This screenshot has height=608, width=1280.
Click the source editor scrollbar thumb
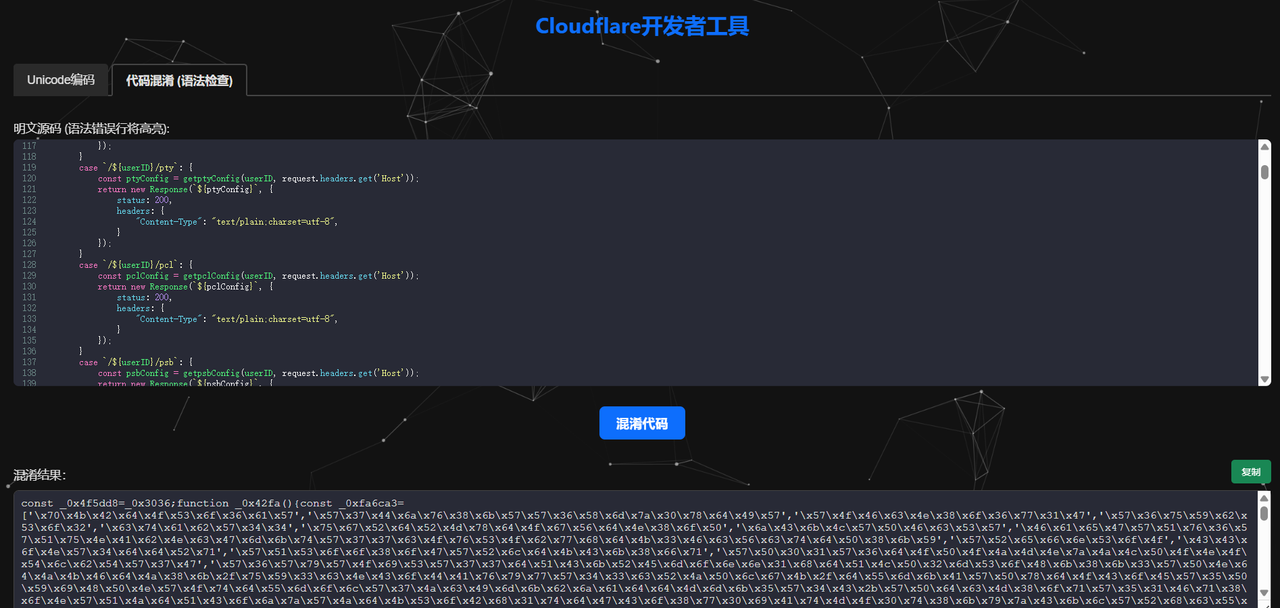(x=1264, y=172)
